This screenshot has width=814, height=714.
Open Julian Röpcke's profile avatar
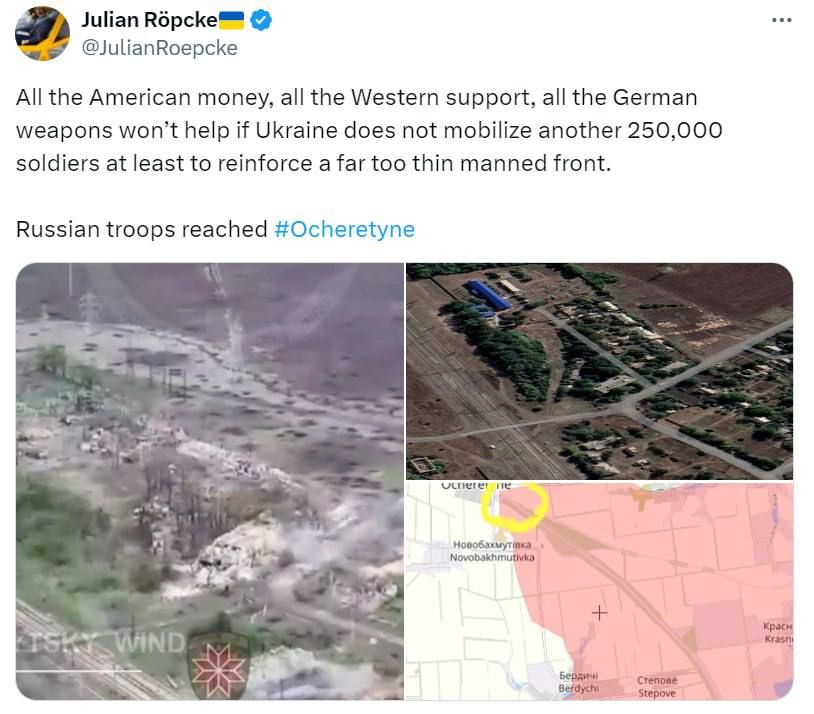click(42, 34)
